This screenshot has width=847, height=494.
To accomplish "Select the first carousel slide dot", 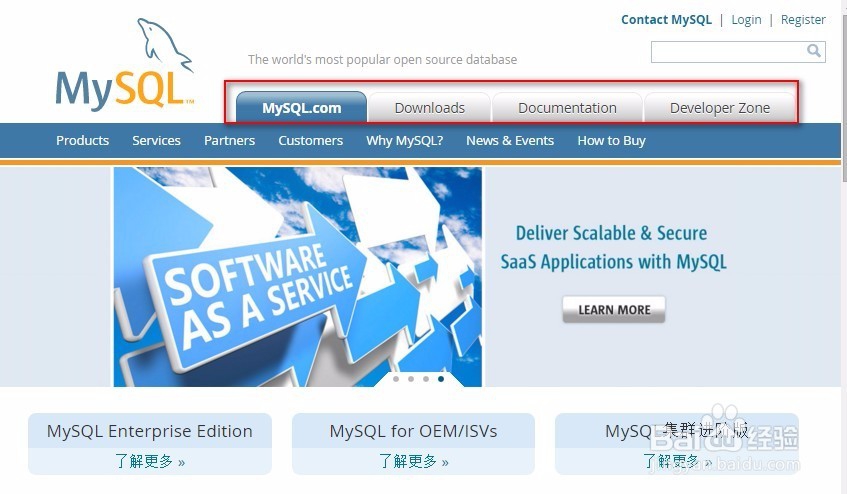I will [396, 379].
